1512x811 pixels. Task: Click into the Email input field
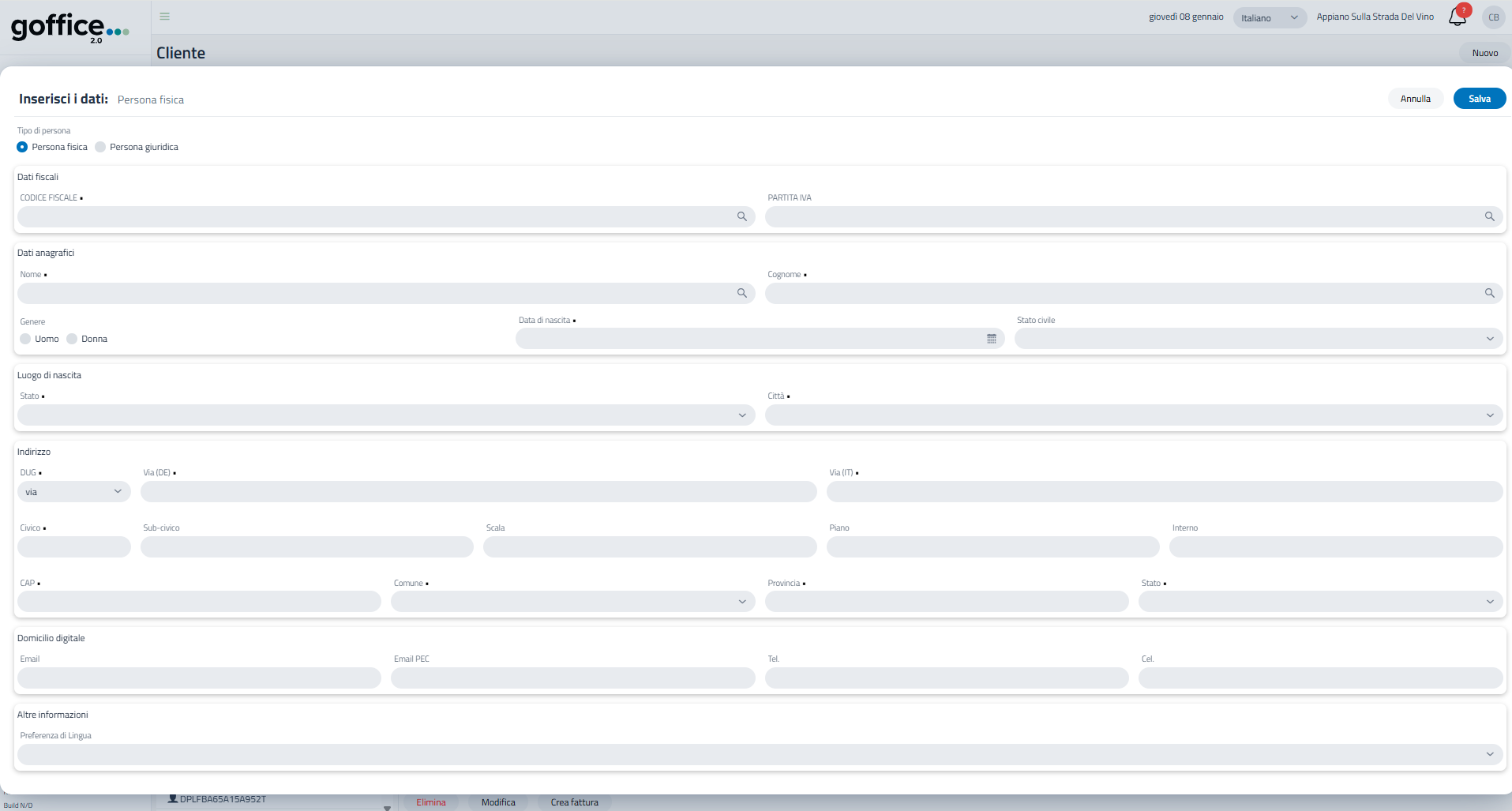tap(199, 678)
